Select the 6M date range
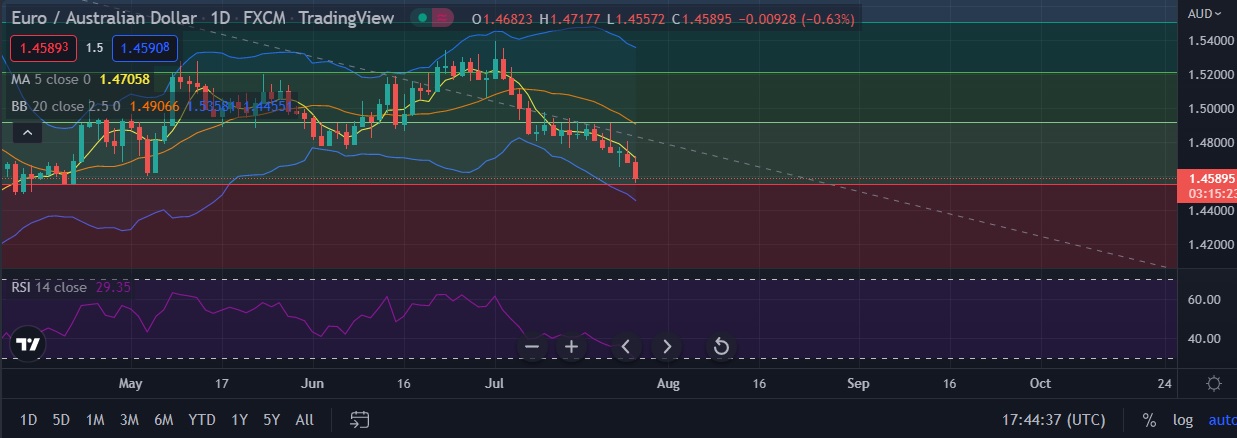 click(163, 420)
